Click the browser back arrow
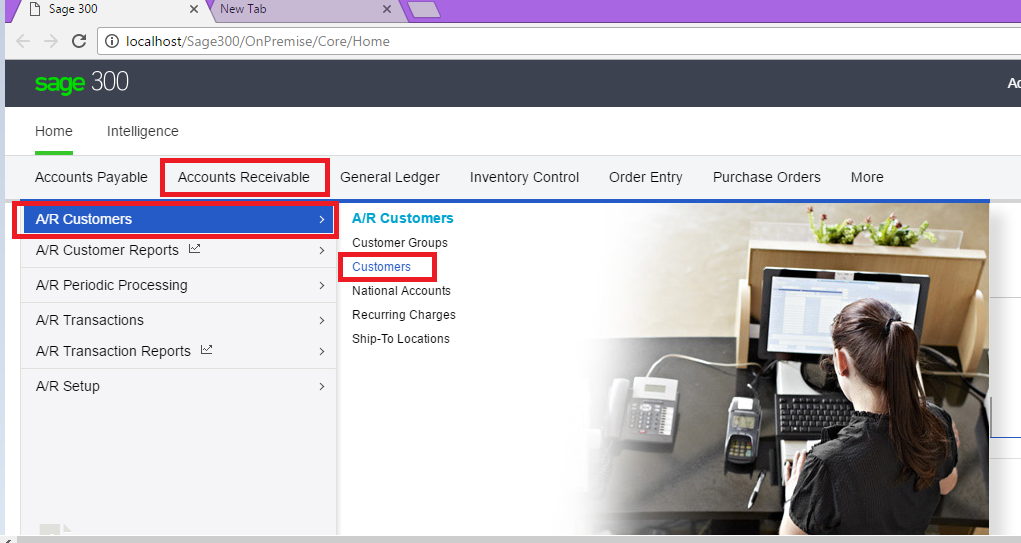Viewport: 1021px width, 543px height. pyautogui.click(x=23, y=41)
